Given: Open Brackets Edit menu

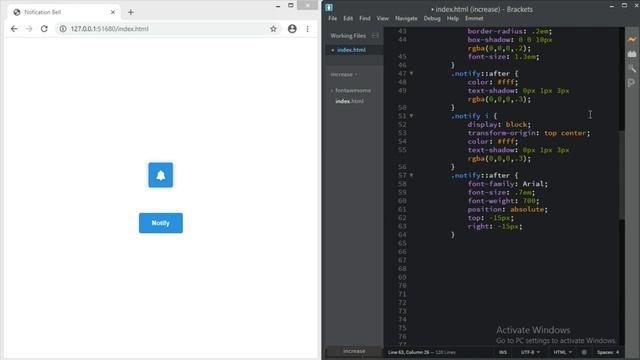Looking at the screenshot, I should pyautogui.click(x=348, y=18).
